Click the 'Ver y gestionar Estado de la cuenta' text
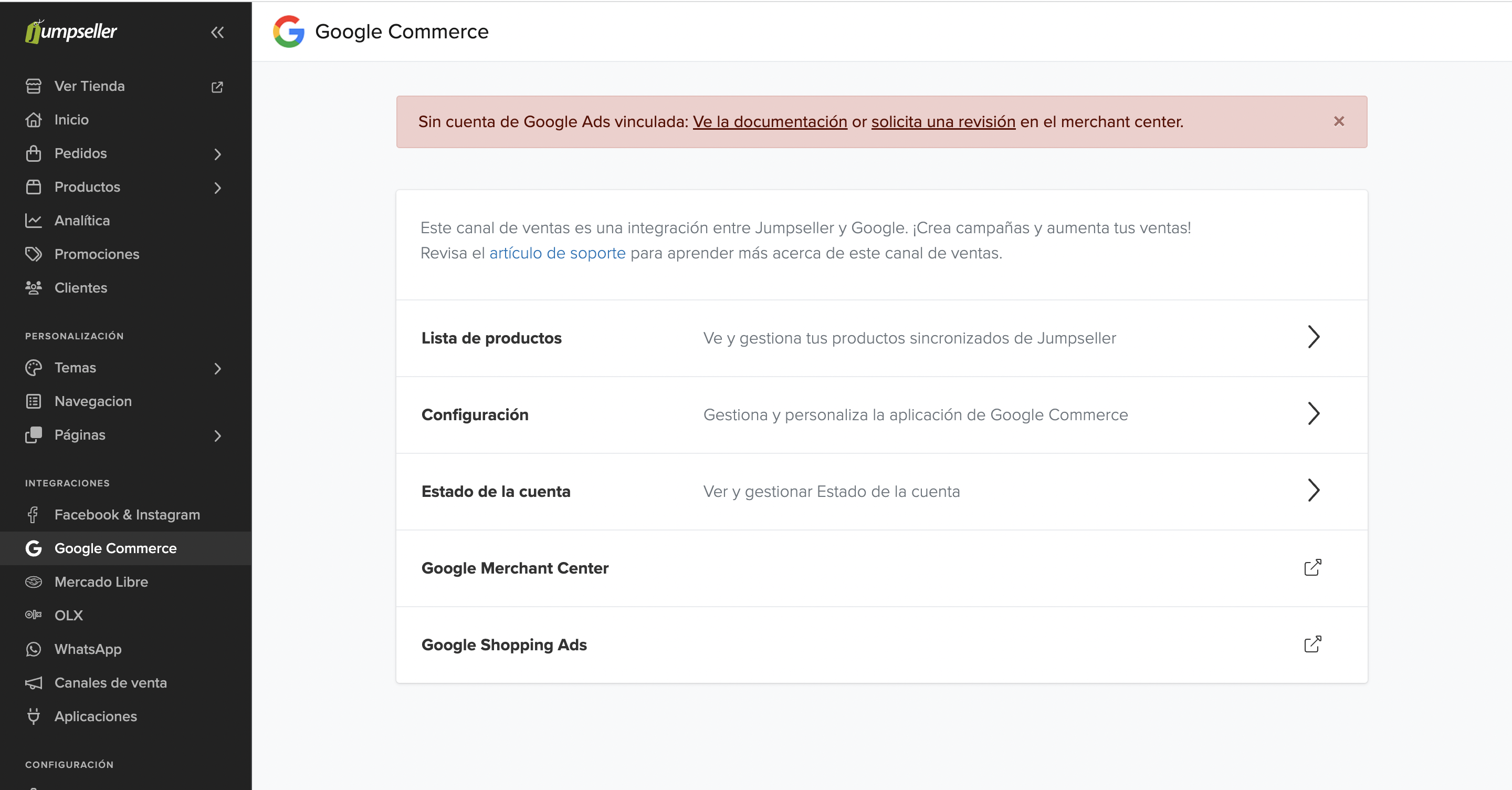The image size is (1512, 790). 831,492
